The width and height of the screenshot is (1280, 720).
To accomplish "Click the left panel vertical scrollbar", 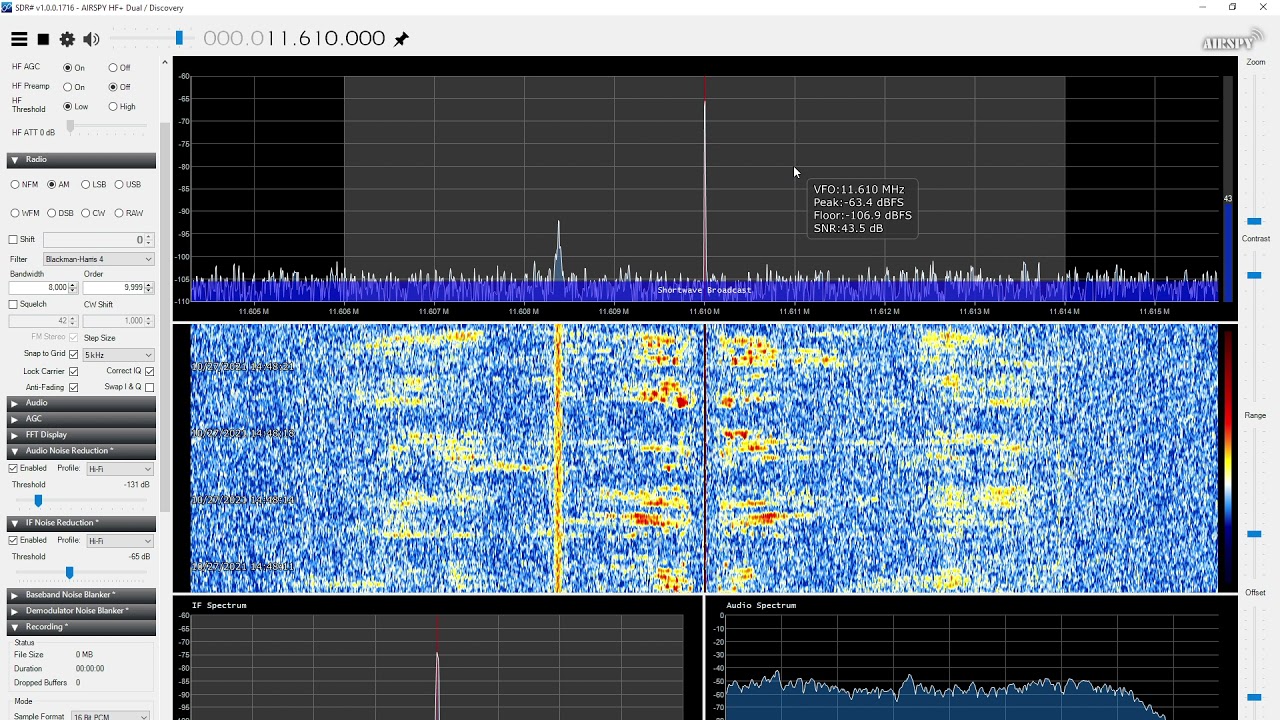I will 165,316.
